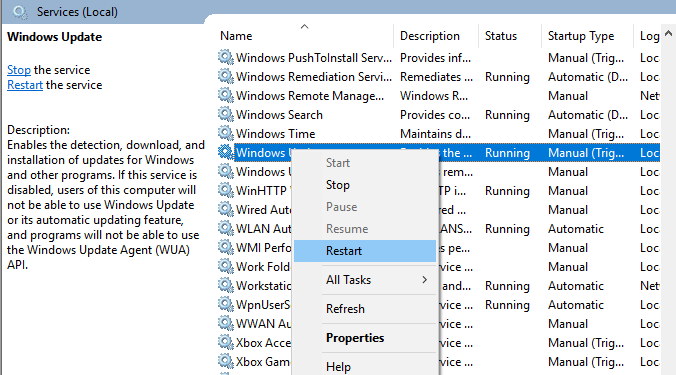Sort services by the Description column
The width and height of the screenshot is (676, 375).
tap(436, 36)
